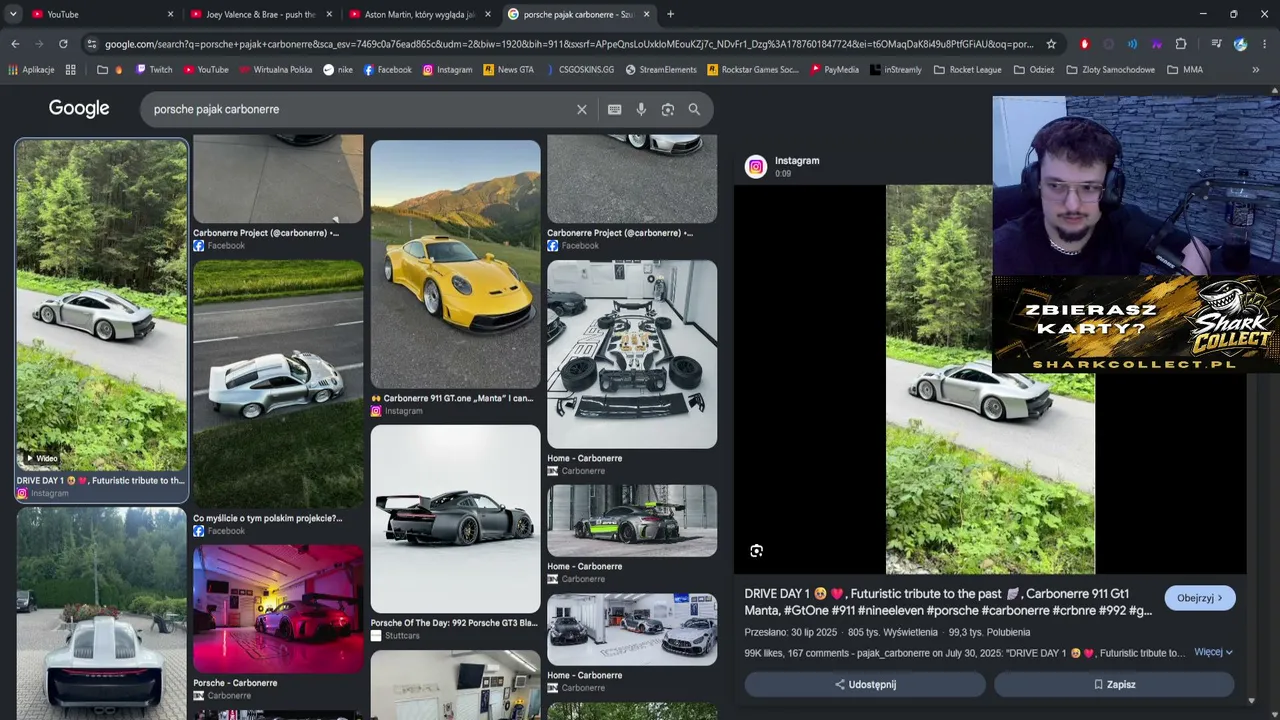The height and width of the screenshot is (720, 1280).
Task: Open the Wirtualna Polska bookmark
Action: click(x=275, y=70)
